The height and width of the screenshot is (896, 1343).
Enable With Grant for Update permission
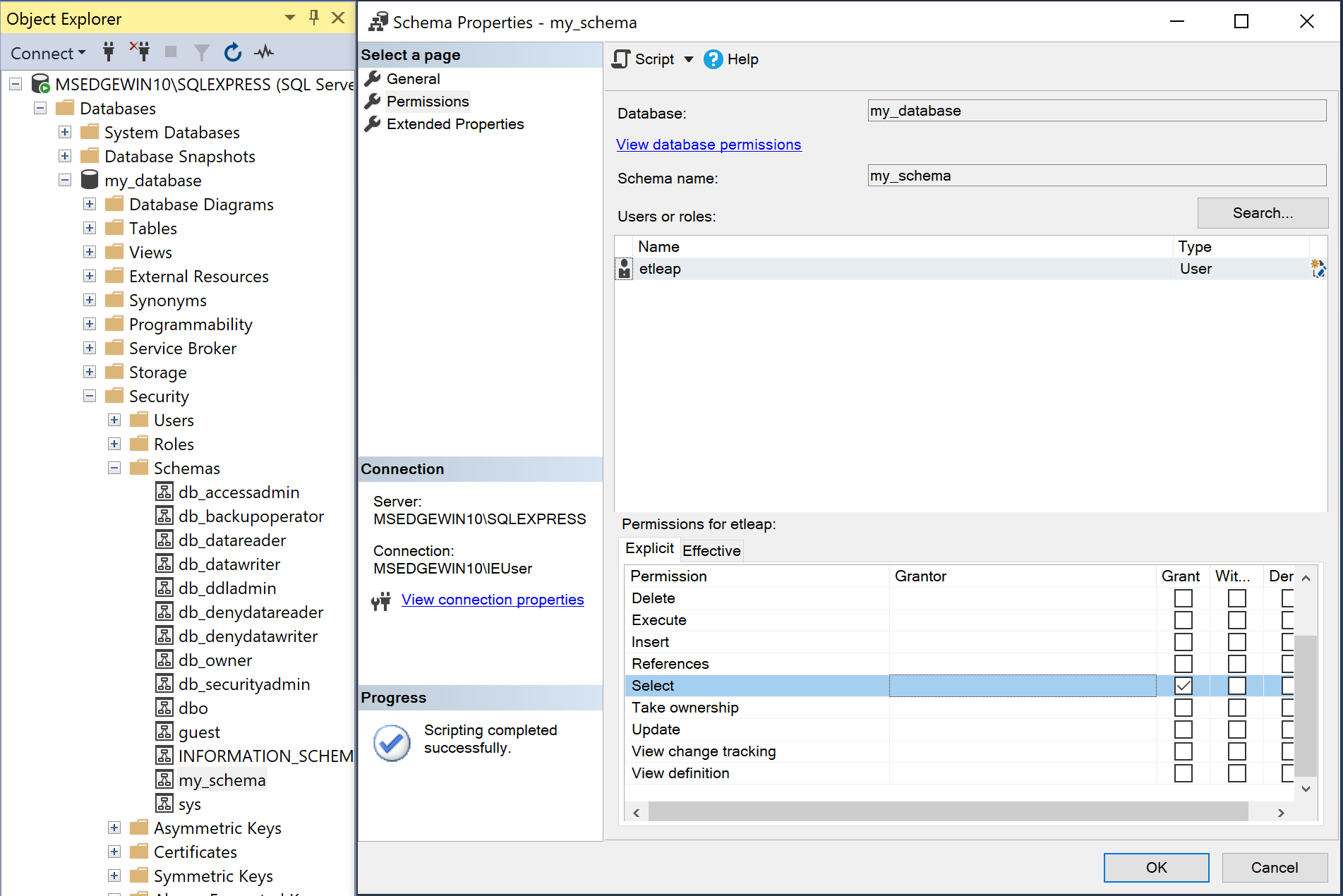[1236, 729]
